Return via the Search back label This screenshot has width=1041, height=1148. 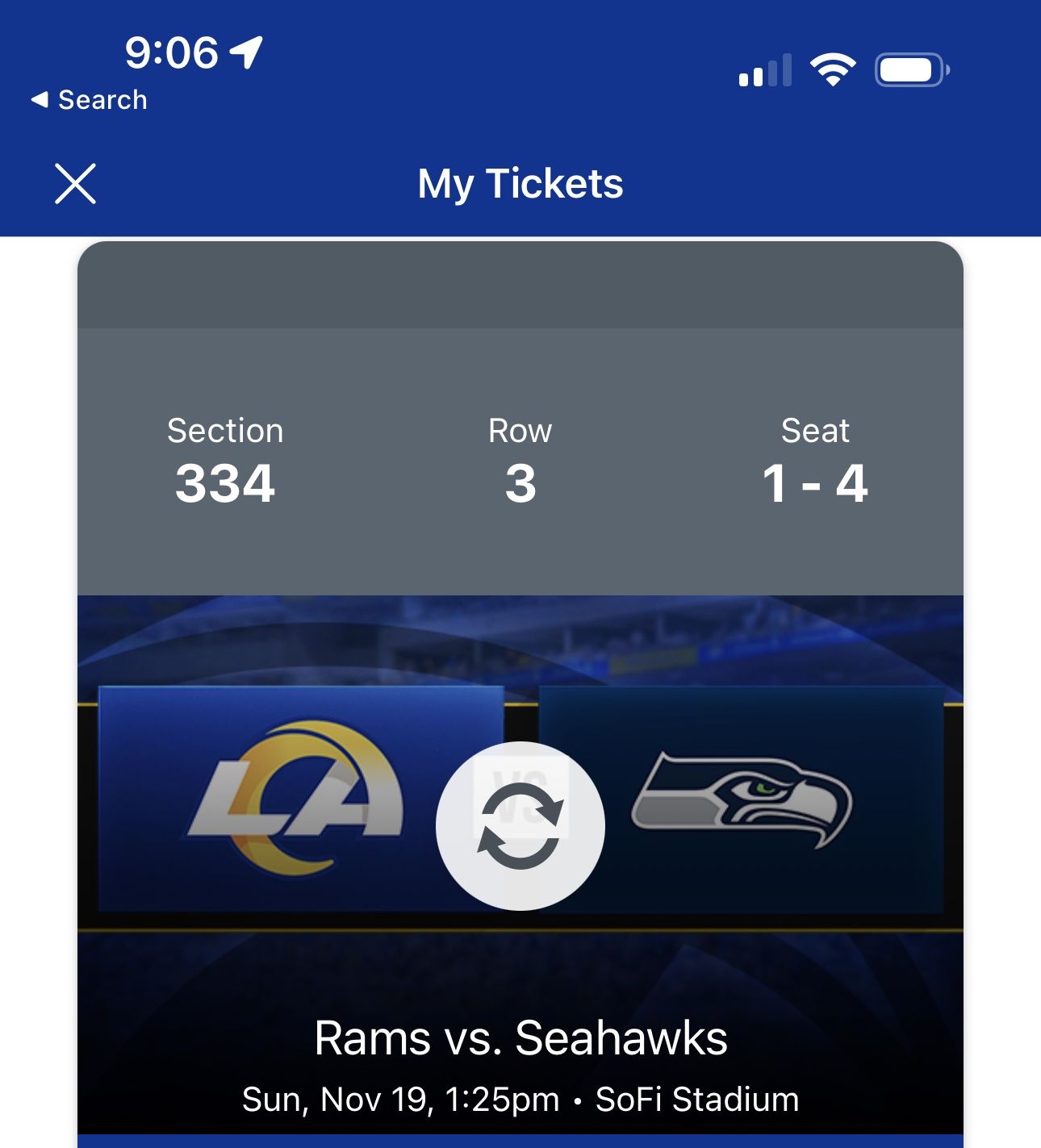89,99
